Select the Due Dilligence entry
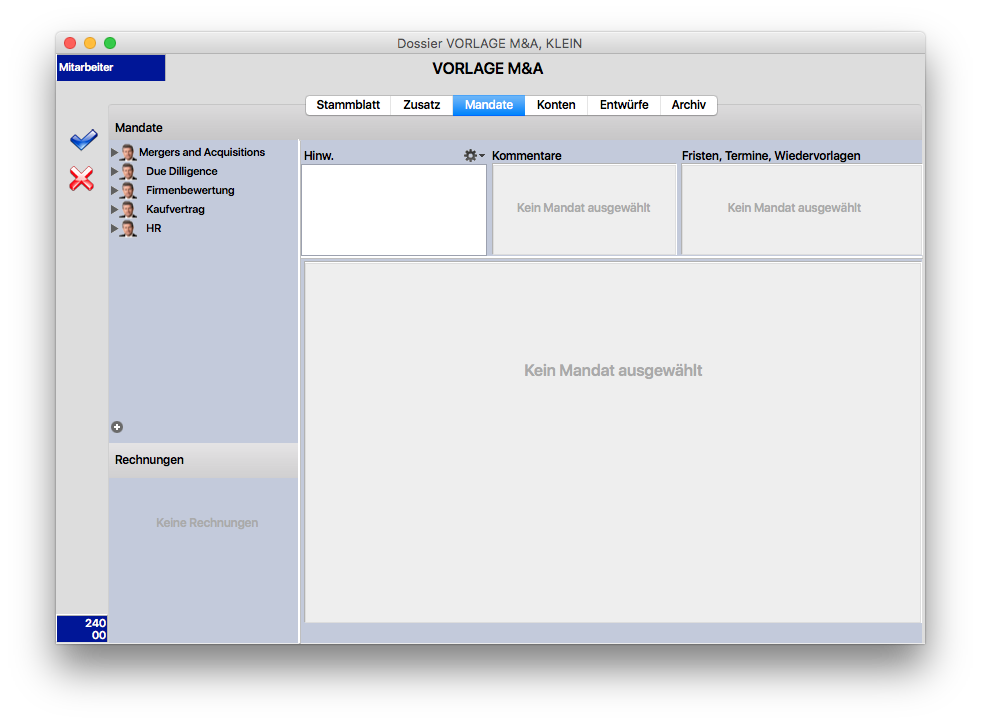 181,171
